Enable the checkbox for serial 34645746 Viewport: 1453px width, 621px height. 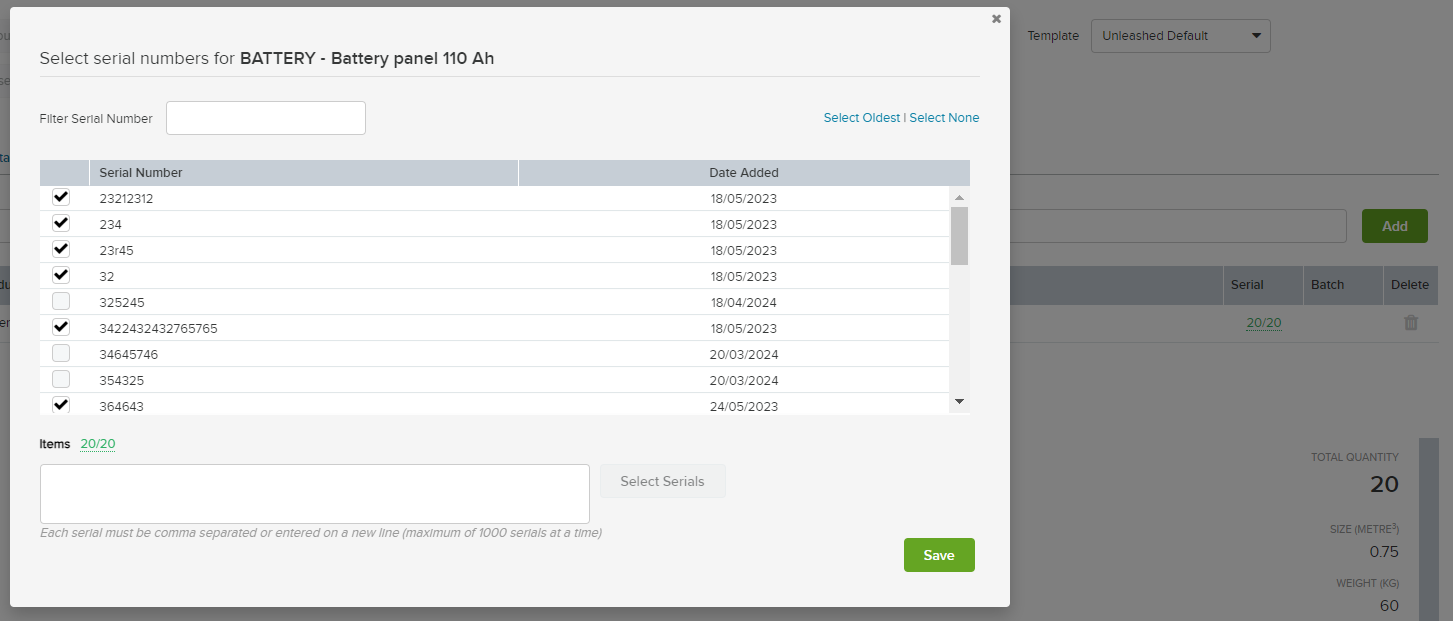point(61,352)
